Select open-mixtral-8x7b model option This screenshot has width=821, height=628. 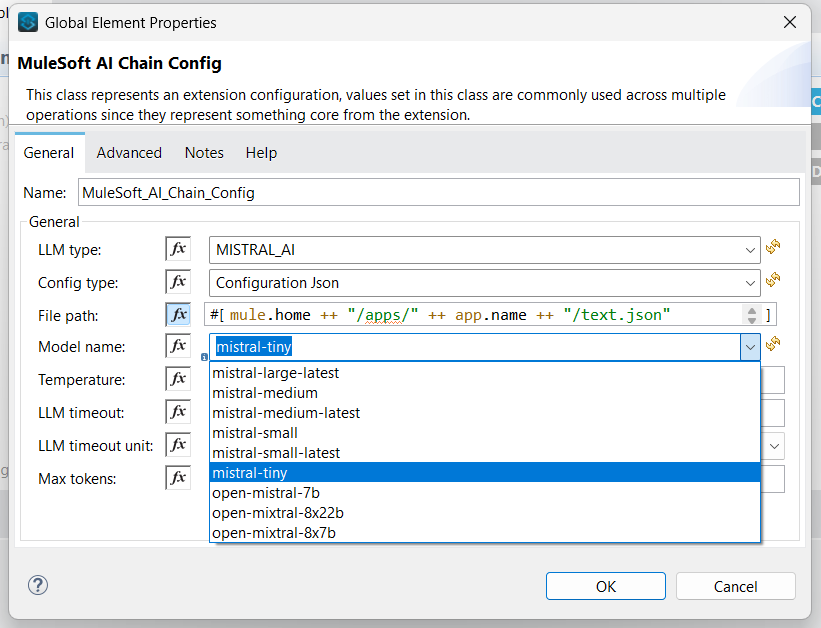click(x=485, y=532)
